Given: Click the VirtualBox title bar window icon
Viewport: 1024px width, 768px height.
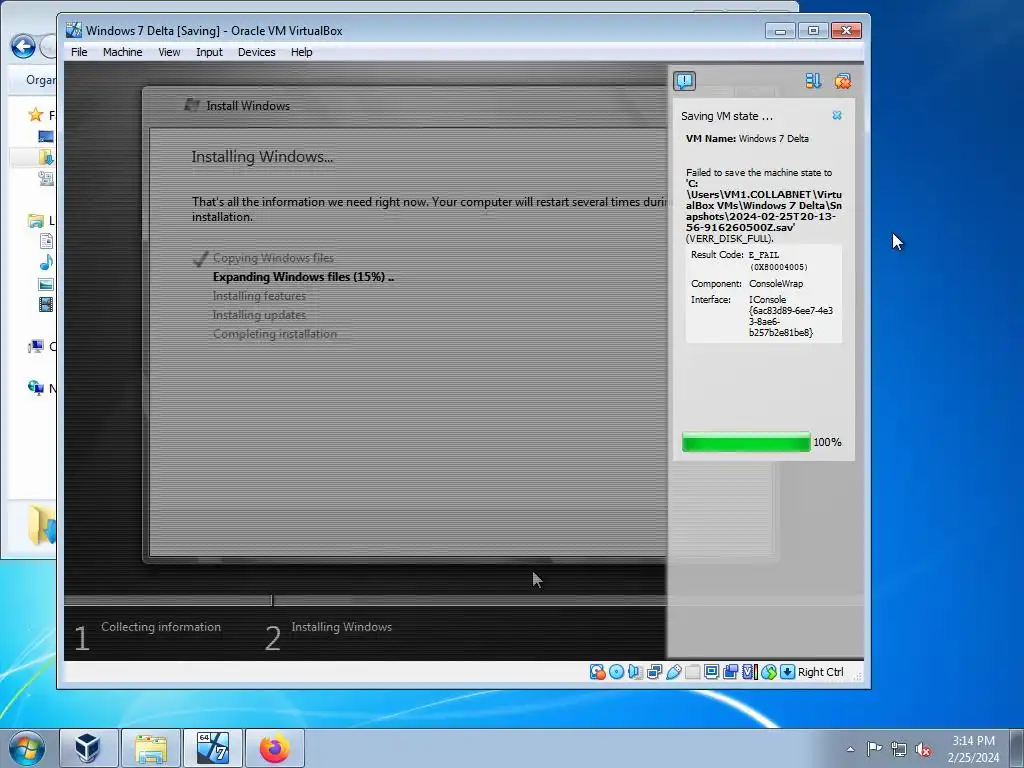Looking at the screenshot, I should [x=74, y=30].
